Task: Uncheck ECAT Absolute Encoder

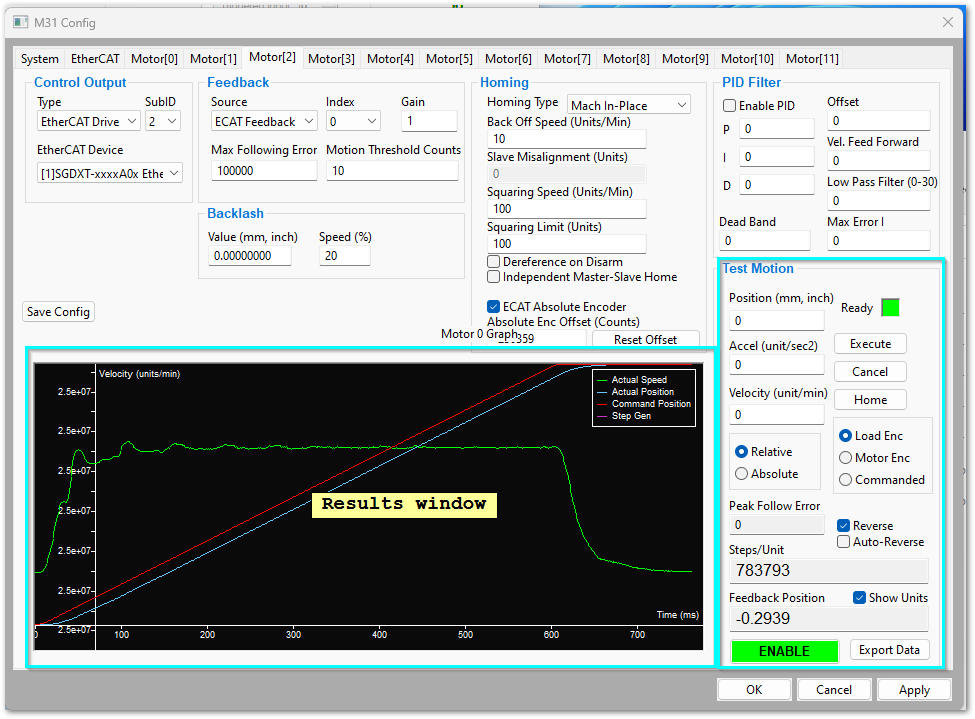Action: 494,307
